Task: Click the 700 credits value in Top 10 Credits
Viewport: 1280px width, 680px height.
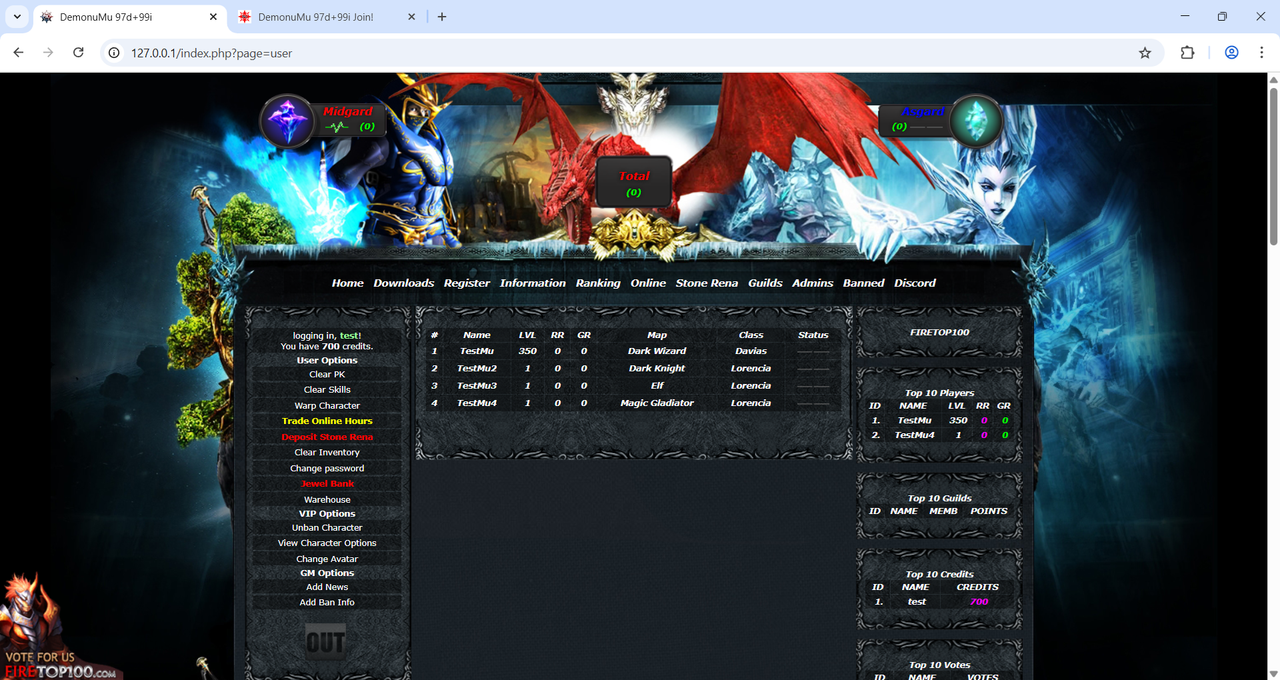Action: coord(978,602)
